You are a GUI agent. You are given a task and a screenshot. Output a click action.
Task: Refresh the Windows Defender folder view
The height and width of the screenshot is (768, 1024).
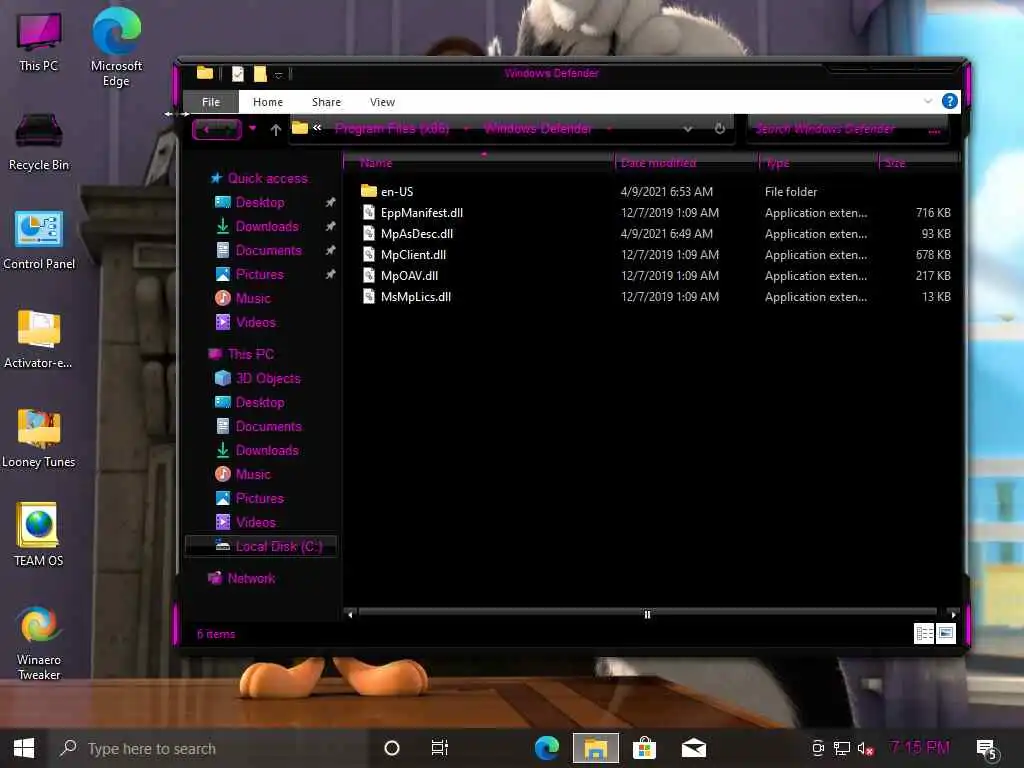(x=720, y=129)
